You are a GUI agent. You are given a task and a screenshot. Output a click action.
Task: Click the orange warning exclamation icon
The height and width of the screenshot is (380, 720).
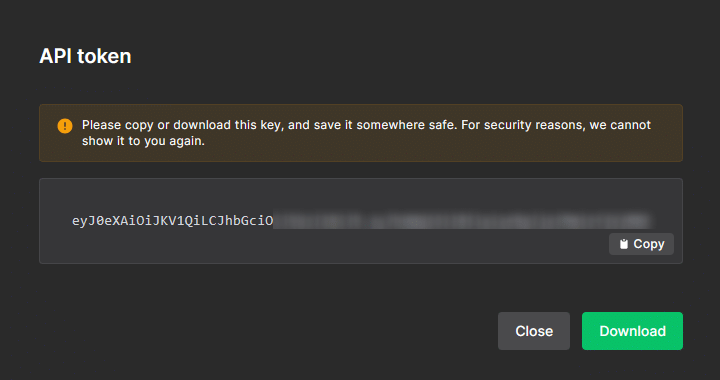click(65, 126)
